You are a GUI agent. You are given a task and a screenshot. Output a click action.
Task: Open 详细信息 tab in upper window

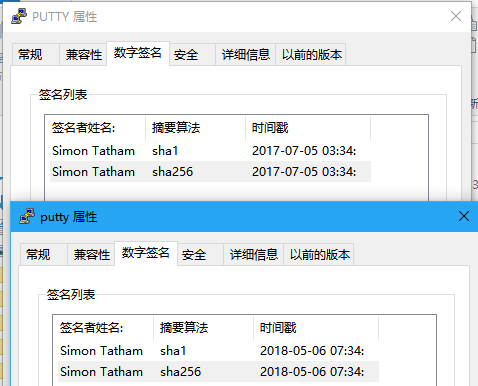[246, 54]
